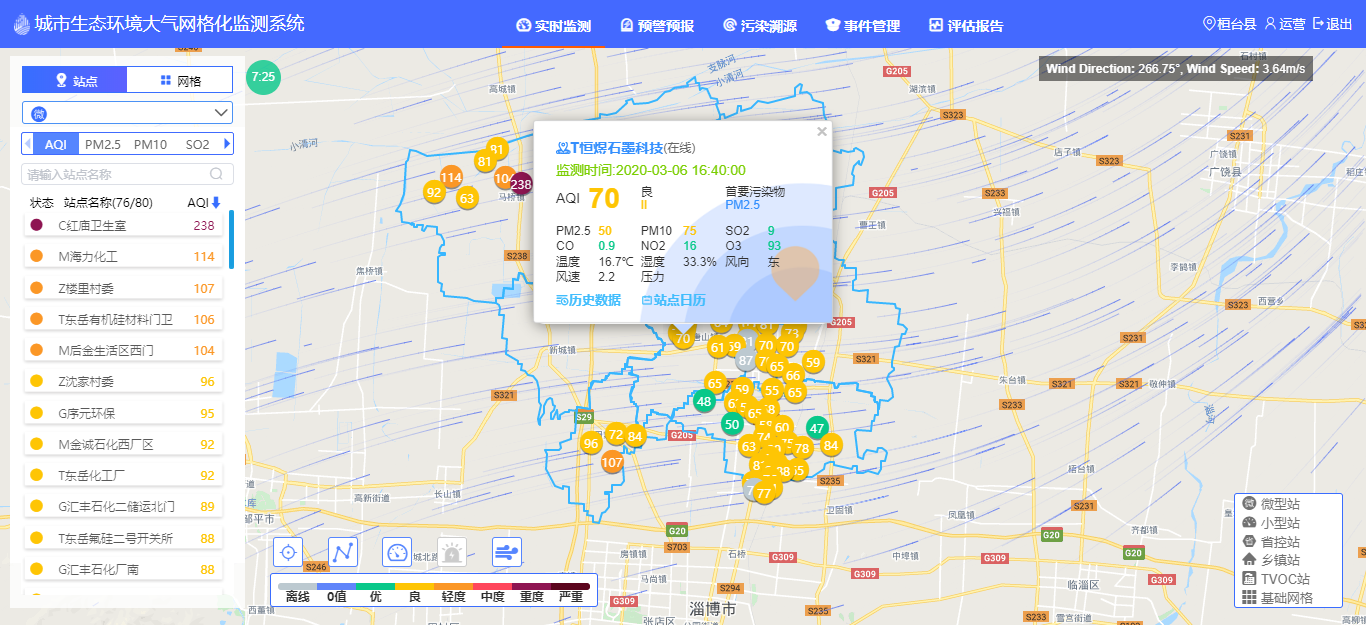This screenshot has height=625, width=1366.
Task: Click the search magnifier in station search box
Action: pyautogui.click(x=216, y=174)
